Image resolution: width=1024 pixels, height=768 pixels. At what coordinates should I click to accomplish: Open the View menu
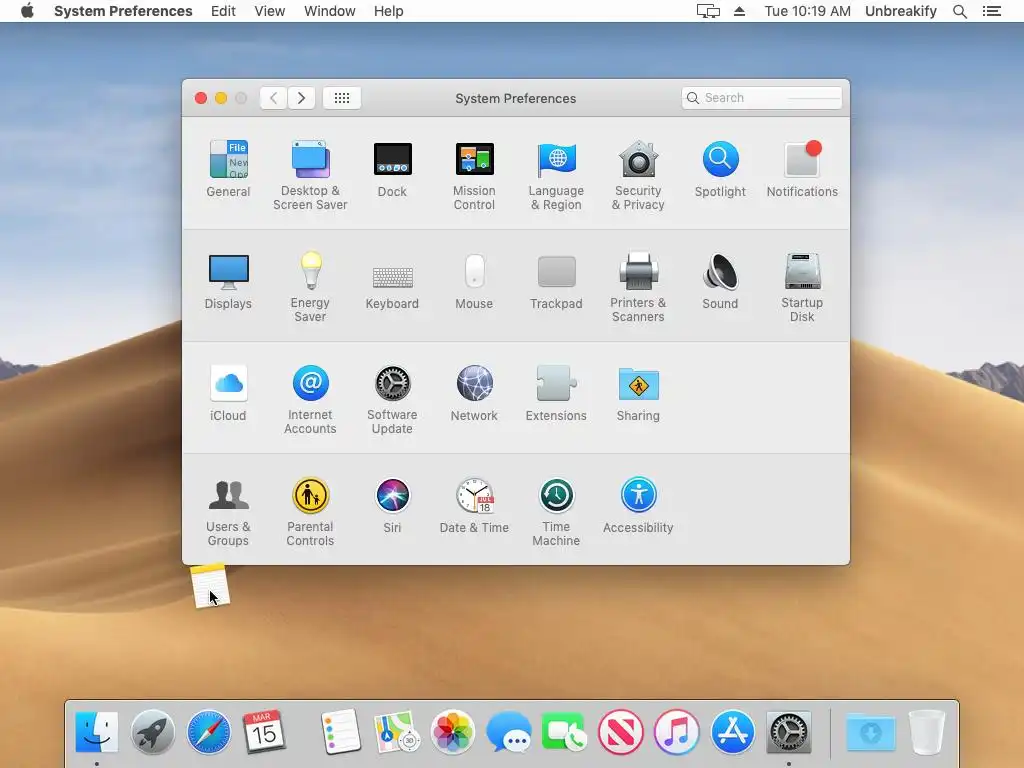(x=270, y=11)
